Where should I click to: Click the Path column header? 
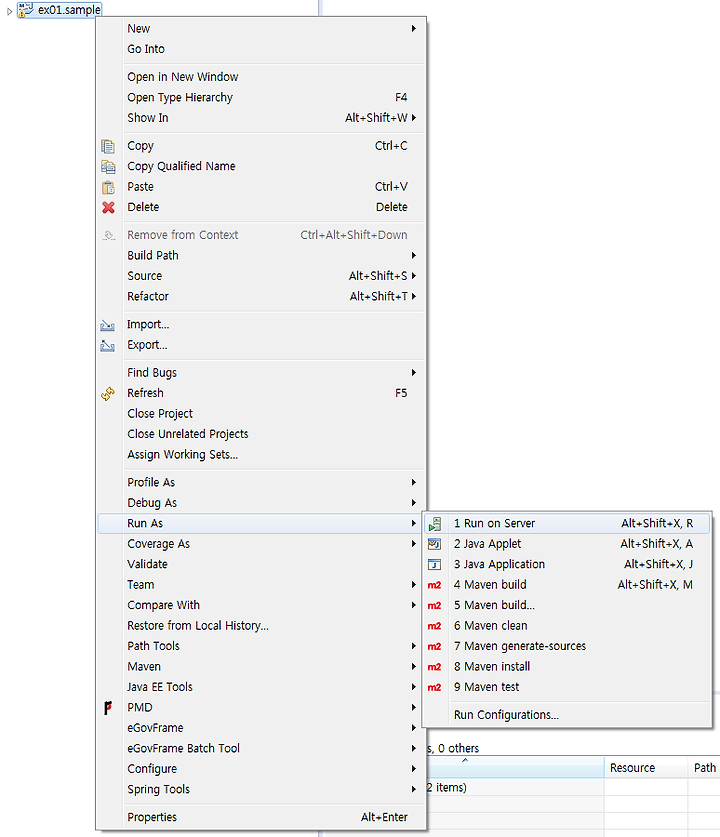[704, 768]
